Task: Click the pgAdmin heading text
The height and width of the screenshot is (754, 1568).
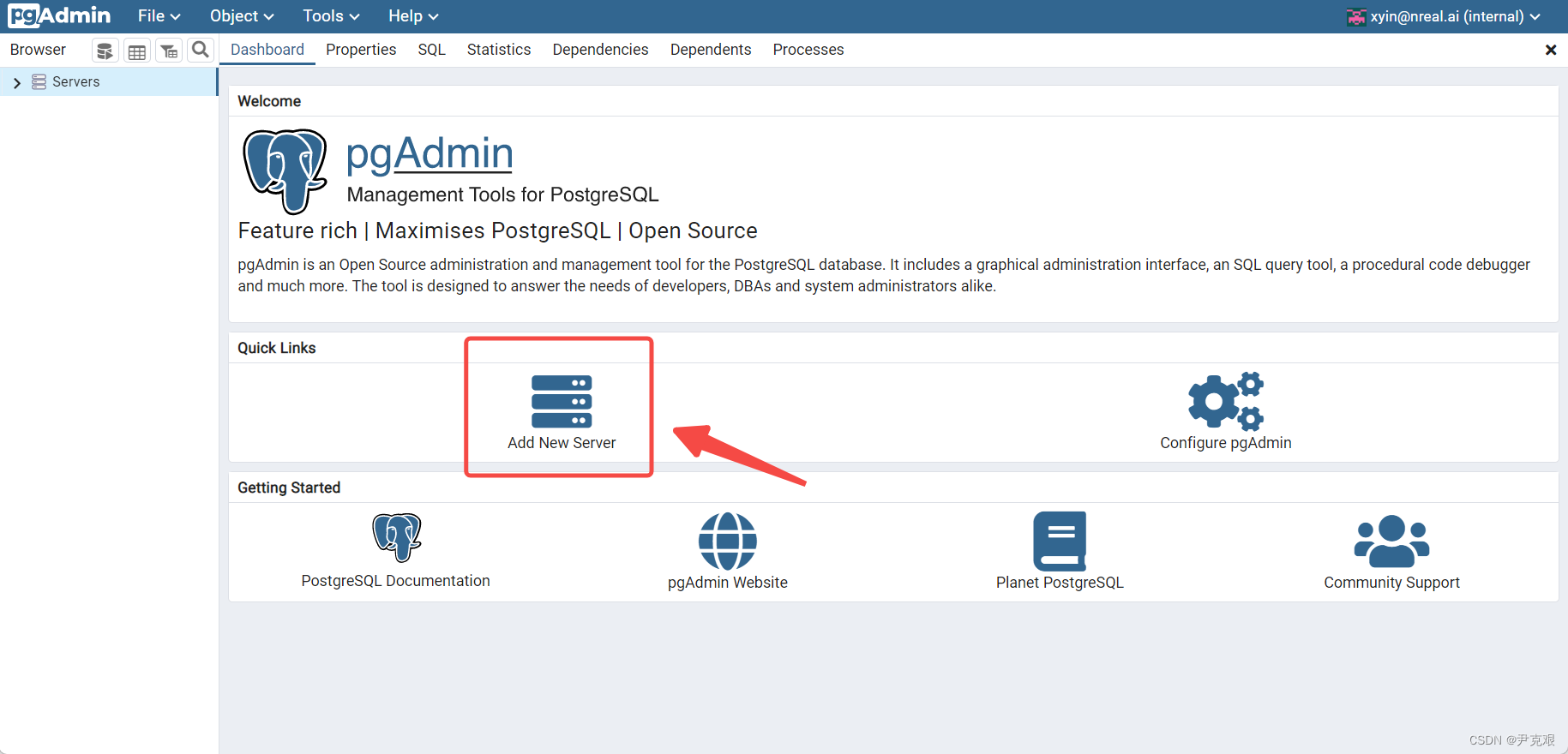Action: tap(430, 154)
